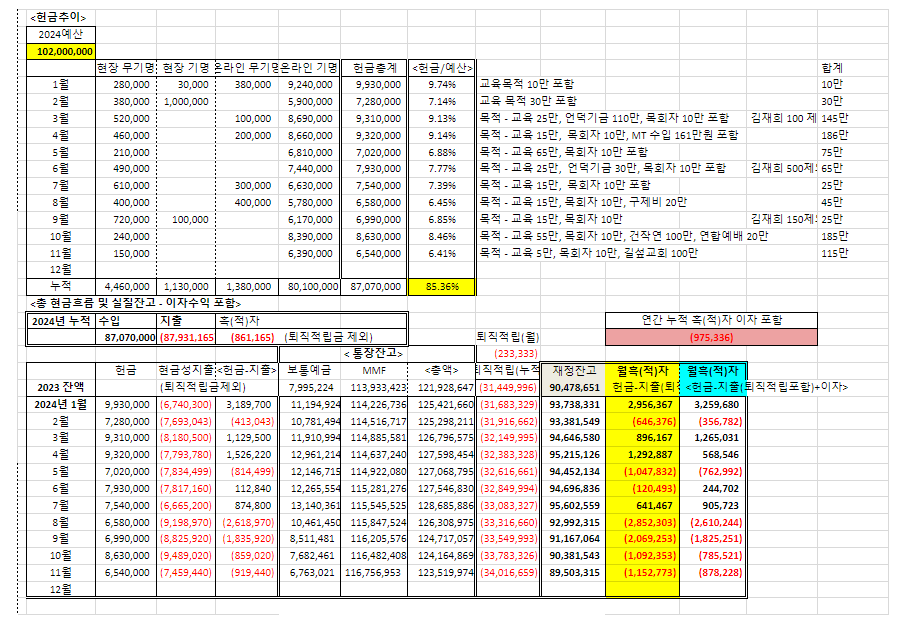Screen dimensions: 902x627
Task: Select the yellow 102,000,000 budget cell
Action: click(x=61, y=51)
